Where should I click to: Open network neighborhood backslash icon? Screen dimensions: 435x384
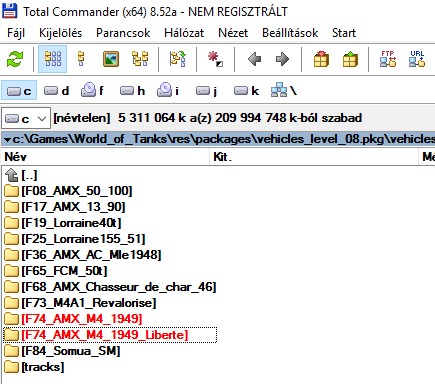[x=284, y=90]
